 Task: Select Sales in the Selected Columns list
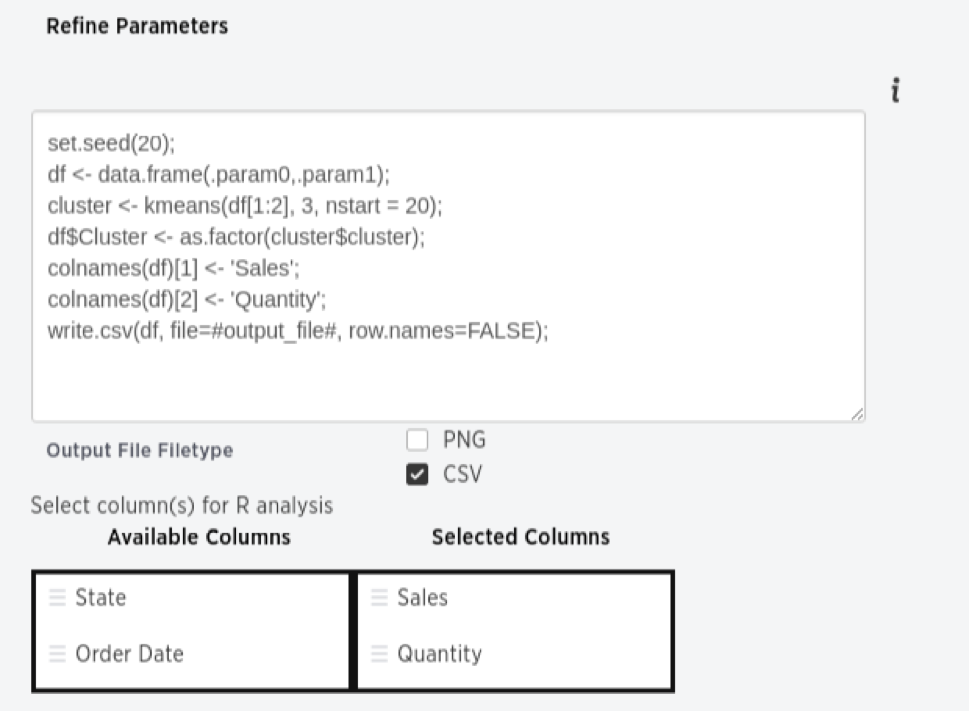pos(514,597)
